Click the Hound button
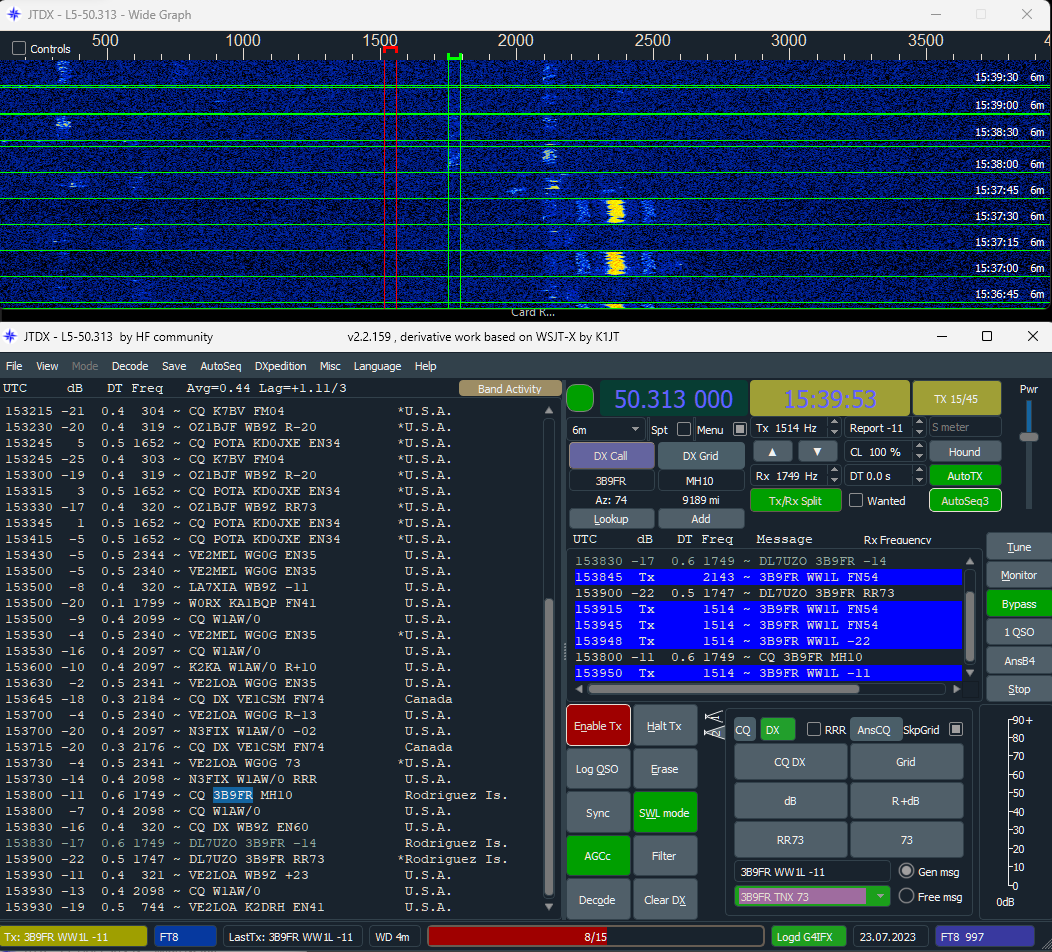The height and width of the screenshot is (952, 1052). coord(964,452)
